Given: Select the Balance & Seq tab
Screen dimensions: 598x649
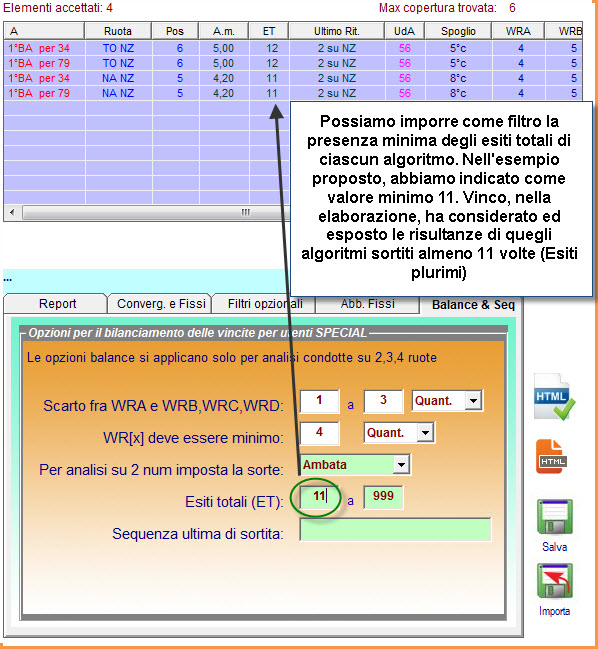Looking at the screenshot, I should 473,305.
